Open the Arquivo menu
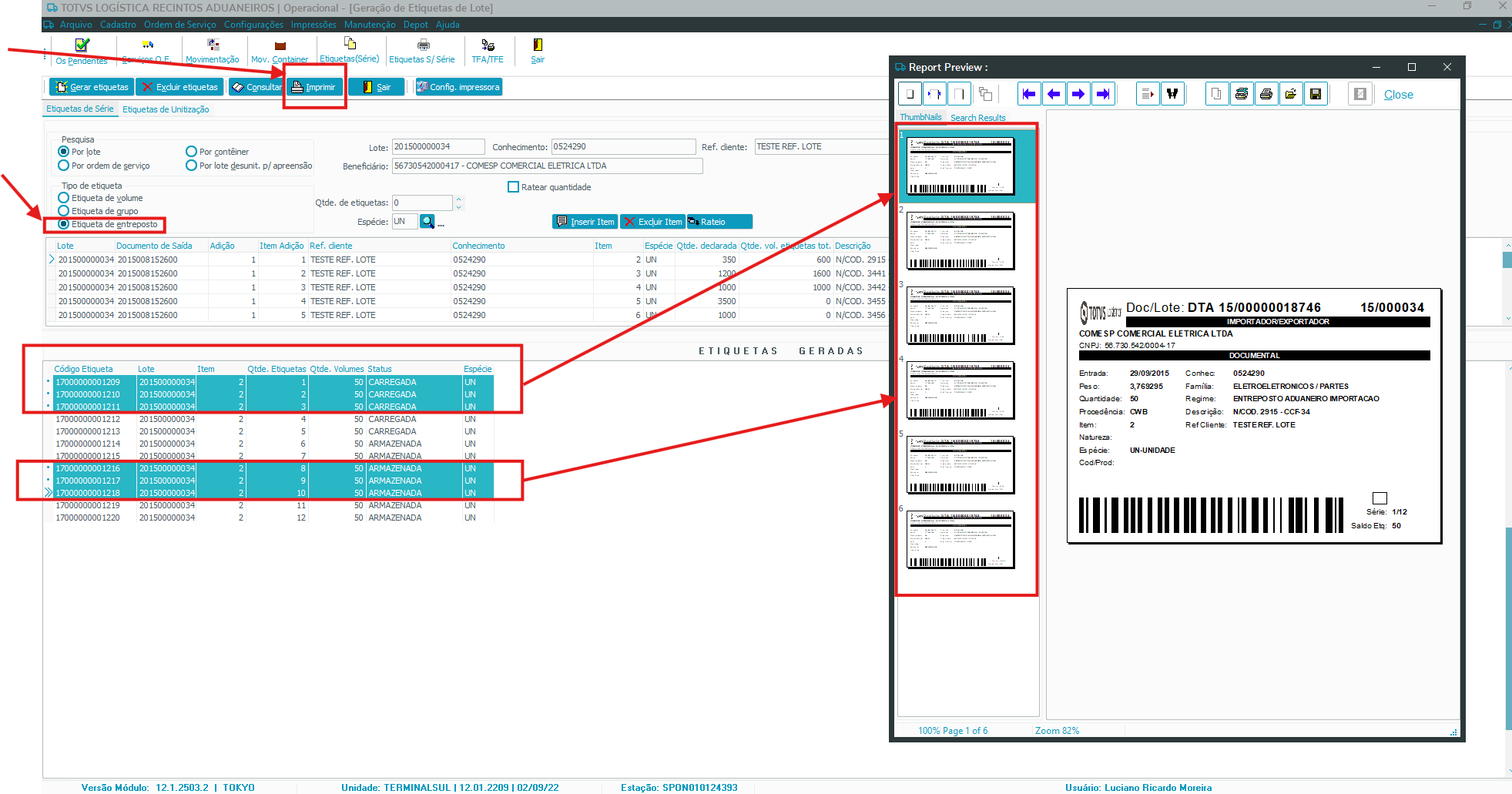 75,25
